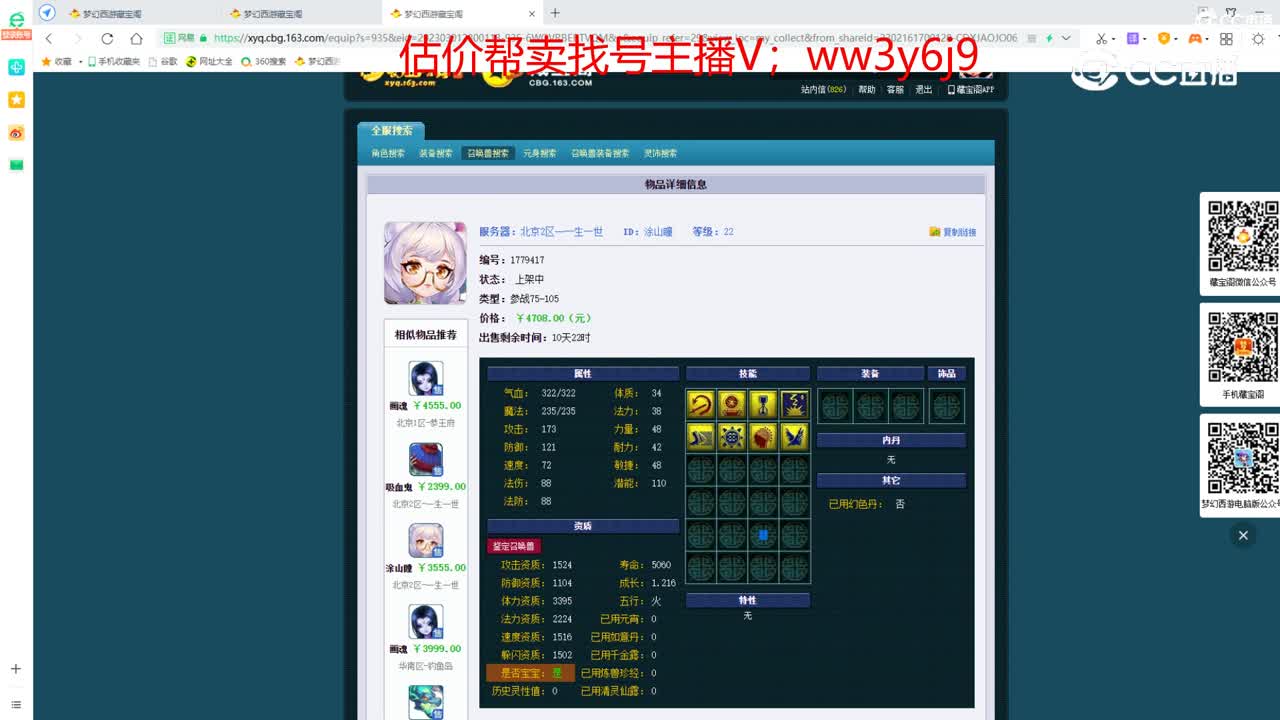
Task: Click the browser refresh icon
Action: tap(107, 37)
